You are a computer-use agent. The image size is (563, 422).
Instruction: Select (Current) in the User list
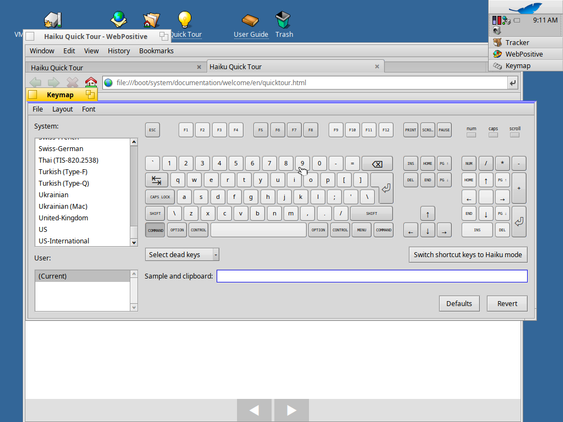(x=83, y=276)
